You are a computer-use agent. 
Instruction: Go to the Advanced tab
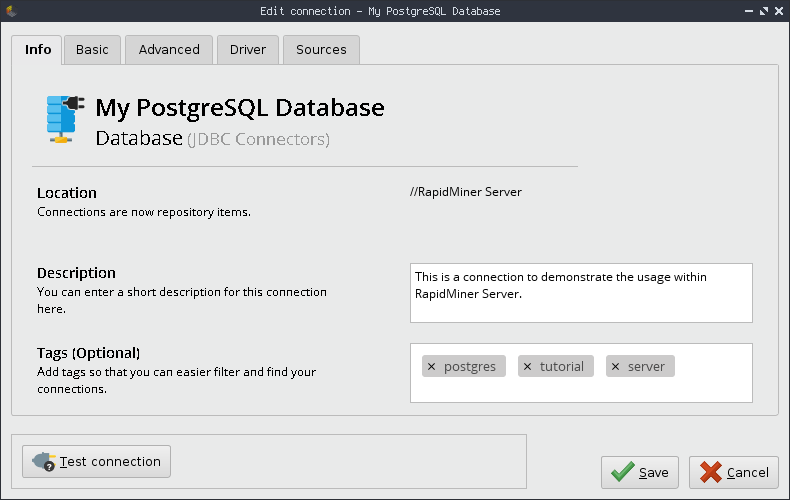pyautogui.click(x=169, y=50)
